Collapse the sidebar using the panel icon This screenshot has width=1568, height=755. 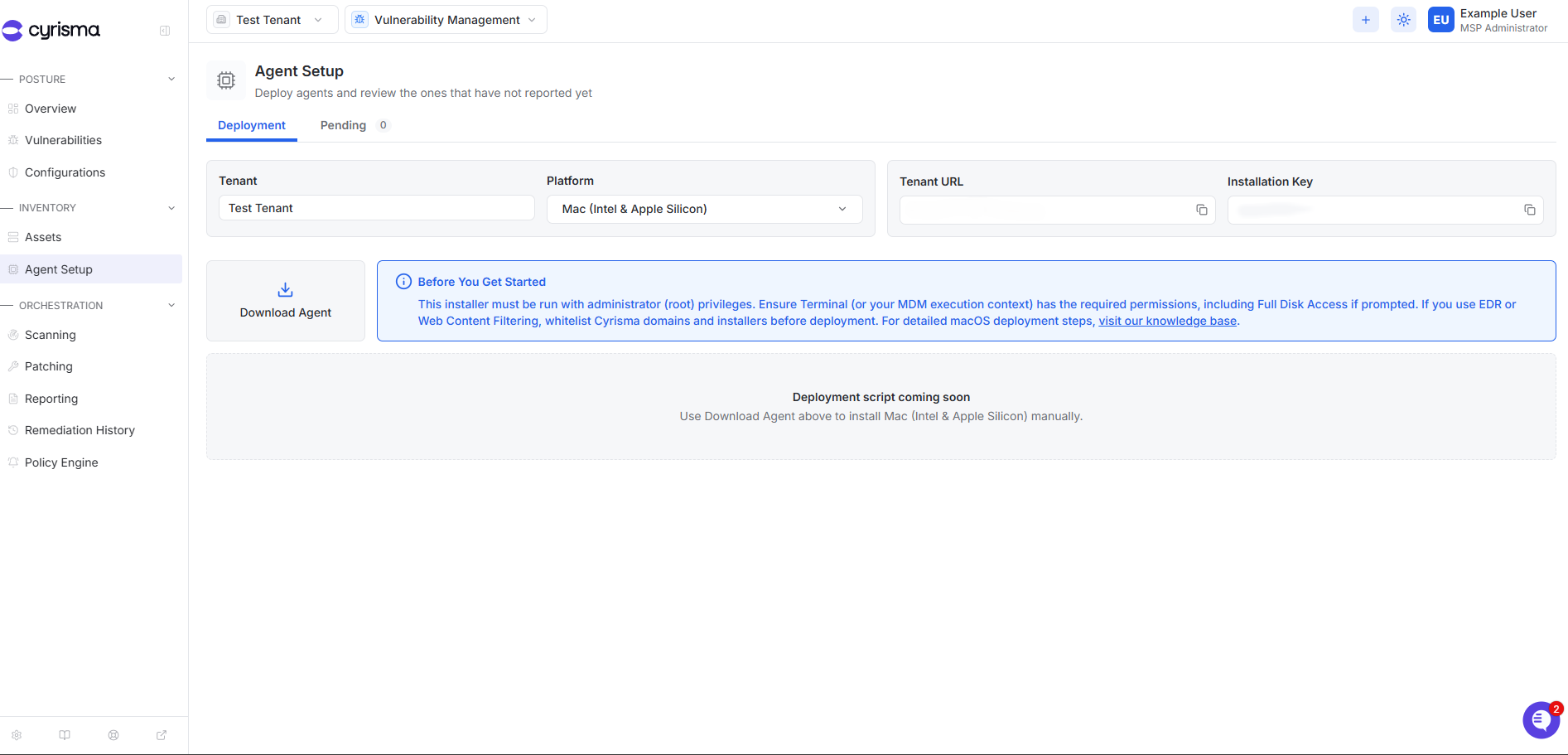[x=165, y=31]
